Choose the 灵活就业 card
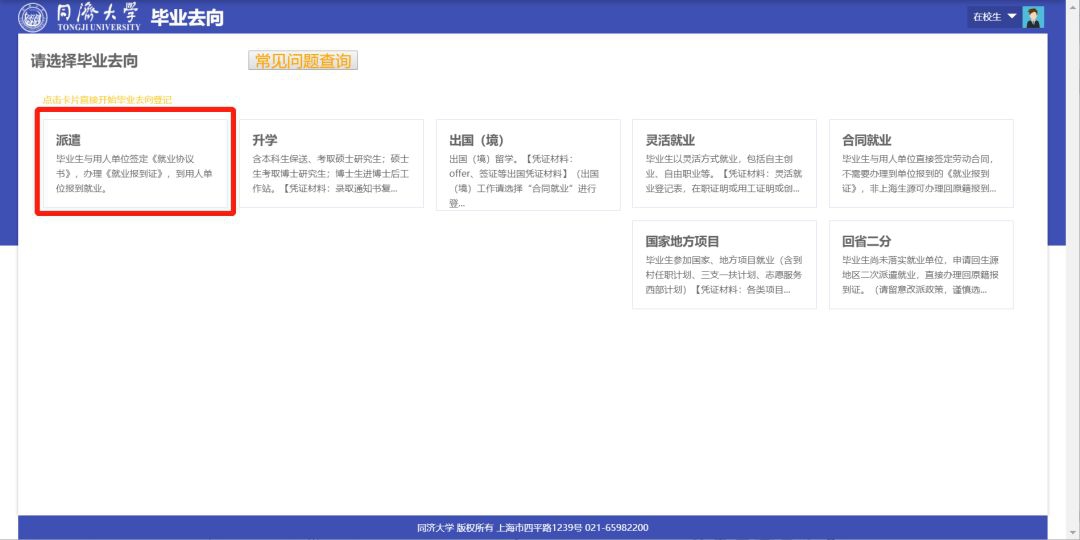This screenshot has height=540, width=1080. (724, 163)
